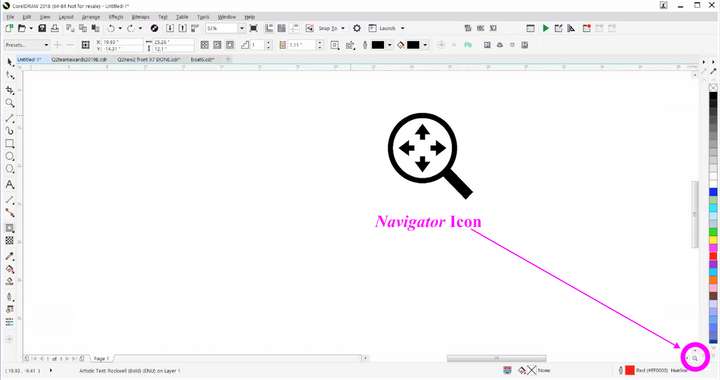Select the Parallel Dimension tool
The image size is (720, 380).
(10, 201)
